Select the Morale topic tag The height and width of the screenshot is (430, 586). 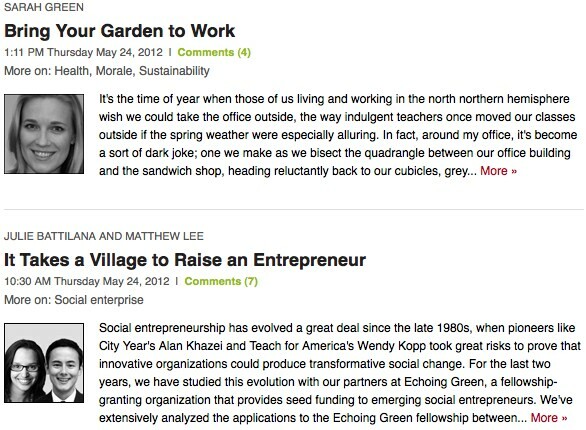pyautogui.click(x=114, y=71)
